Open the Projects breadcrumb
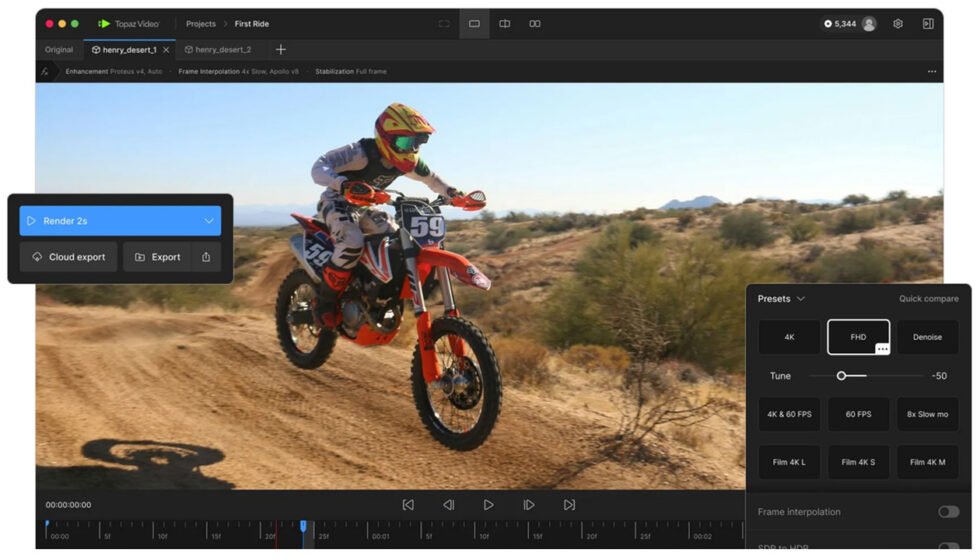 pyautogui.click(x=201, y=24)
